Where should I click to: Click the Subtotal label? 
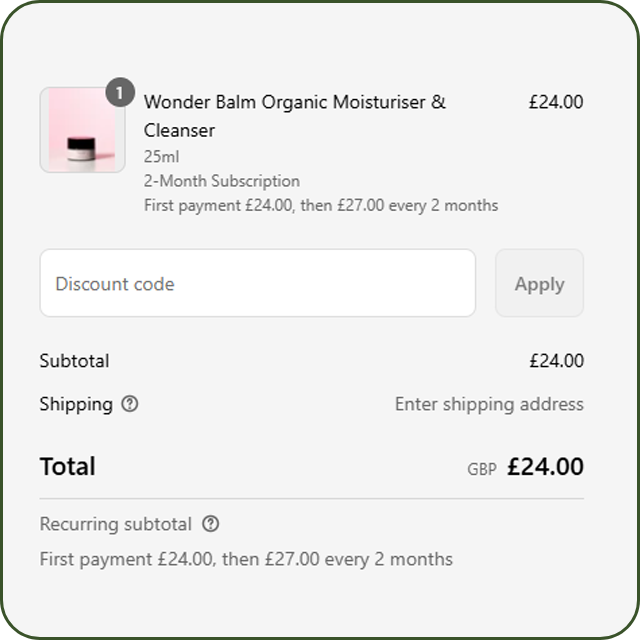74,361
